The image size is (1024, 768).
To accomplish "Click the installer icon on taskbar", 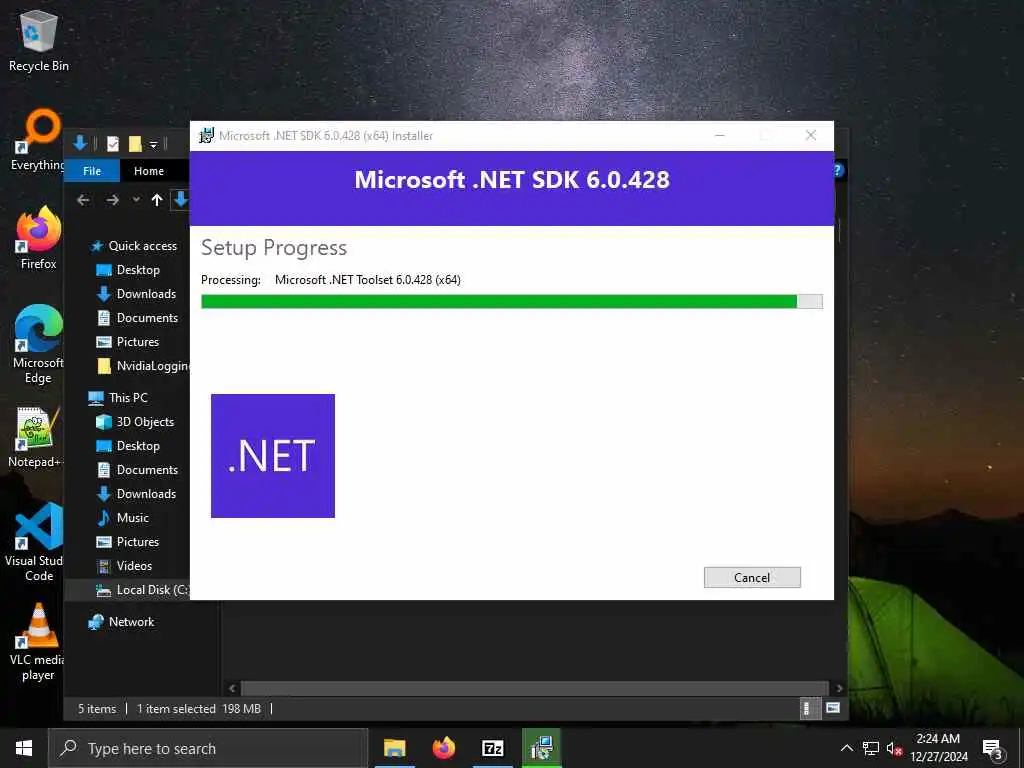I will click(541, 748).
